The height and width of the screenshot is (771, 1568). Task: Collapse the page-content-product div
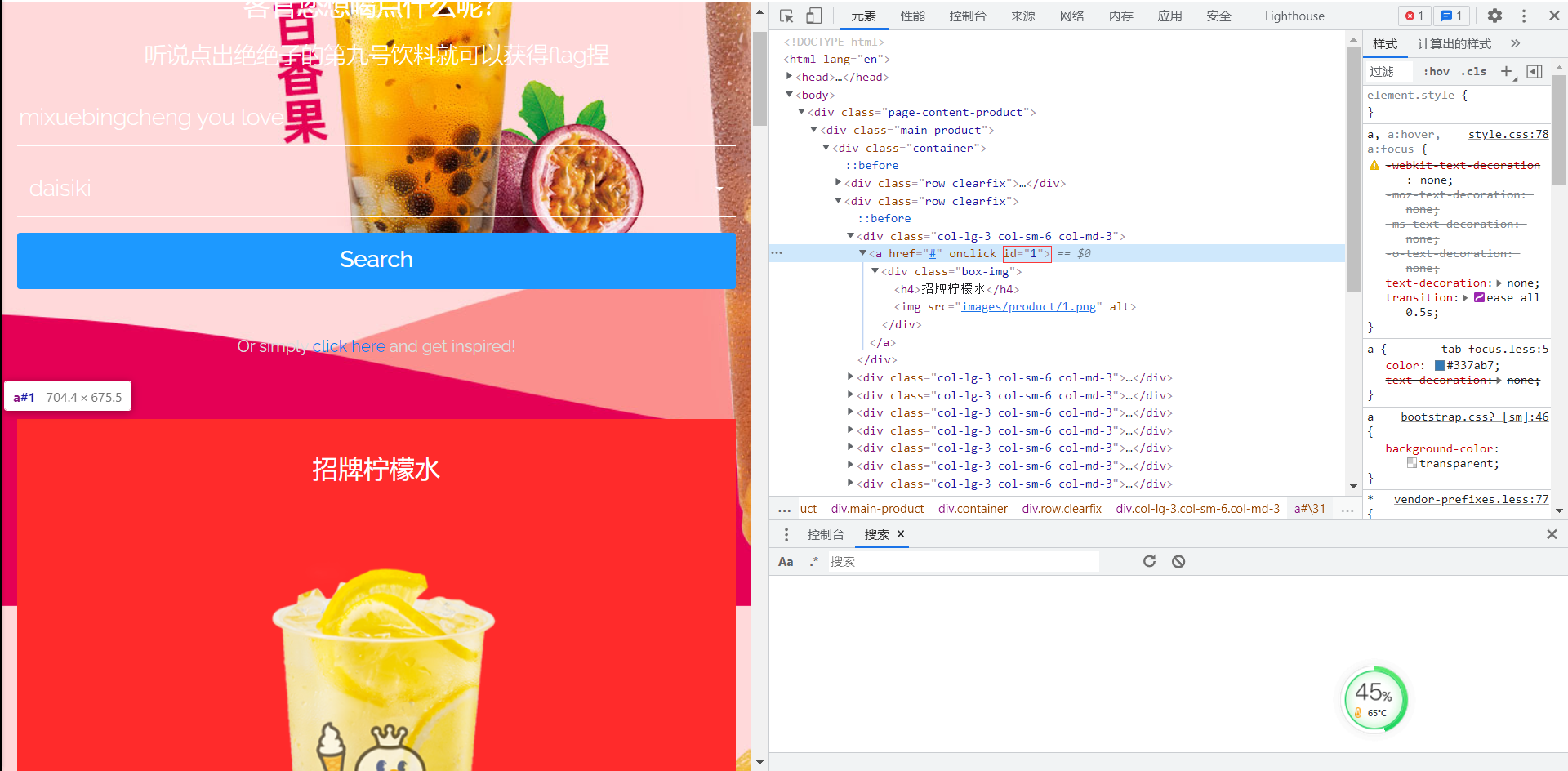click(801, 112)
